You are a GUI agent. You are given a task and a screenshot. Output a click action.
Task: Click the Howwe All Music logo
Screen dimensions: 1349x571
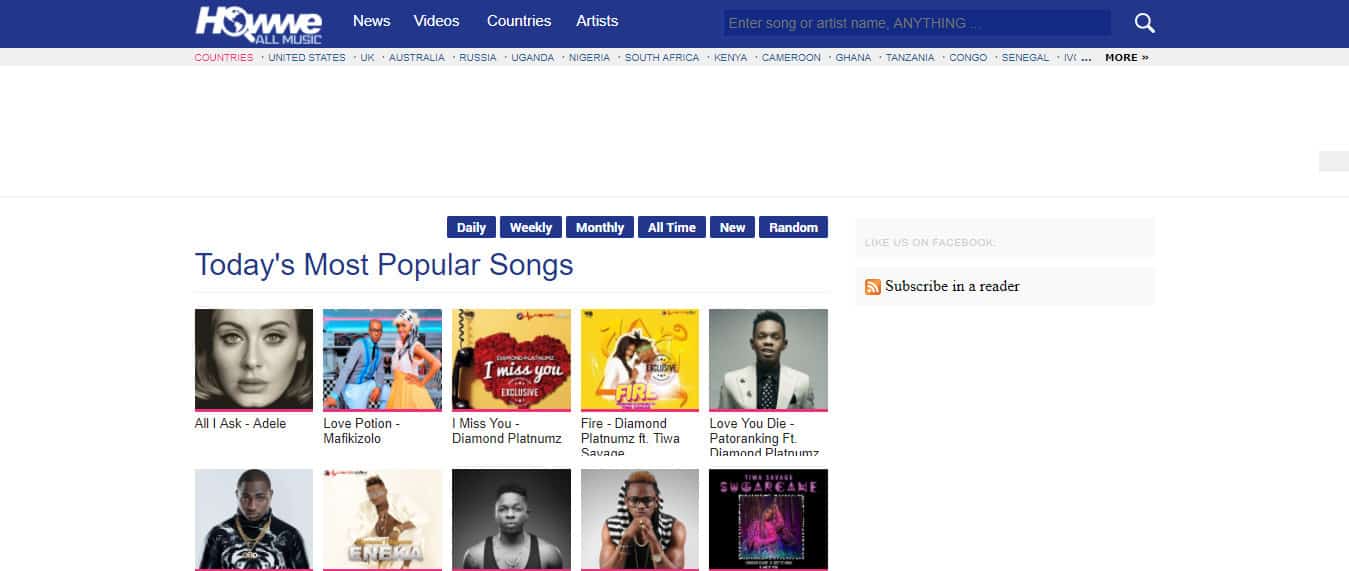[259, 24]
